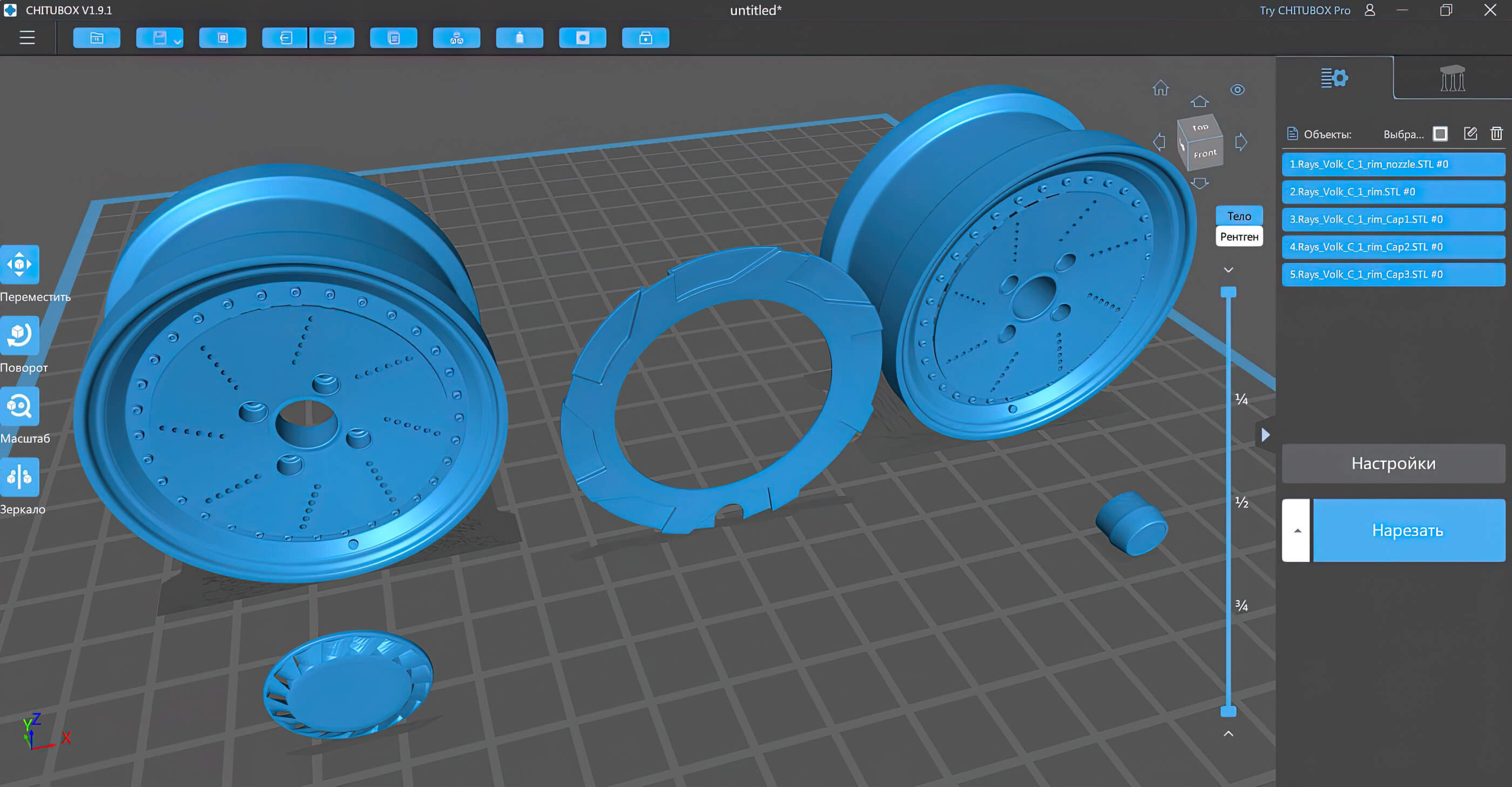This screenshot has height=787, width=1512.
Task: Reset view with the home icon
Action: (1160, 88)
